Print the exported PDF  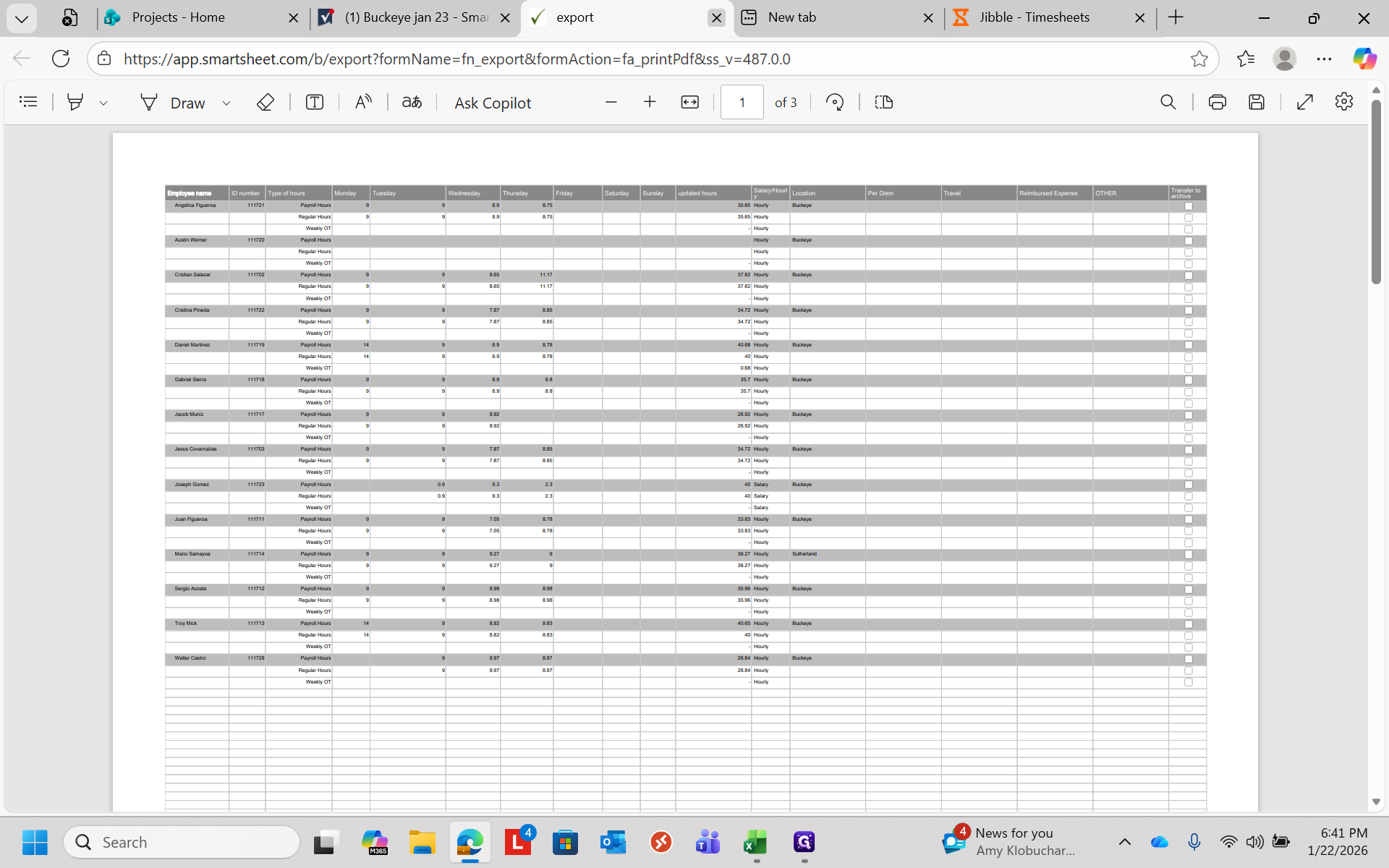pyautogui.click(x=1217, y=102)
